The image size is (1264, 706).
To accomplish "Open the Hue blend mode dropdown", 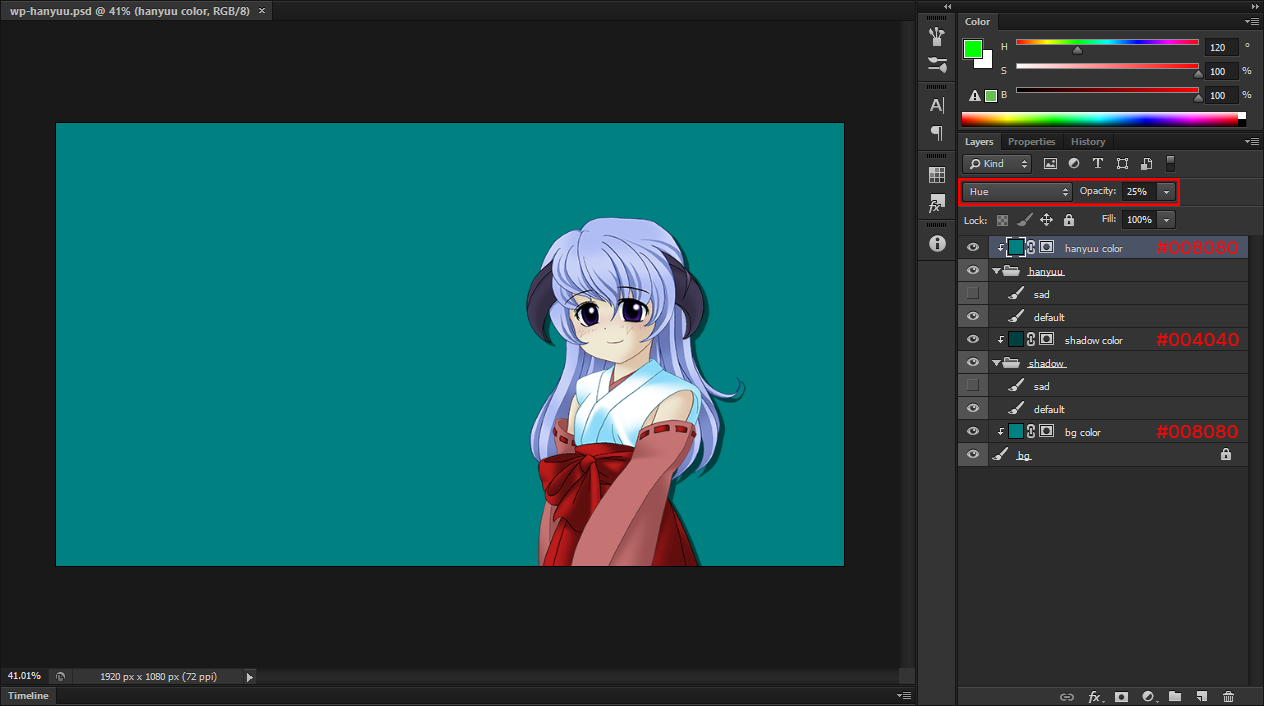I will coord(1017,191).
